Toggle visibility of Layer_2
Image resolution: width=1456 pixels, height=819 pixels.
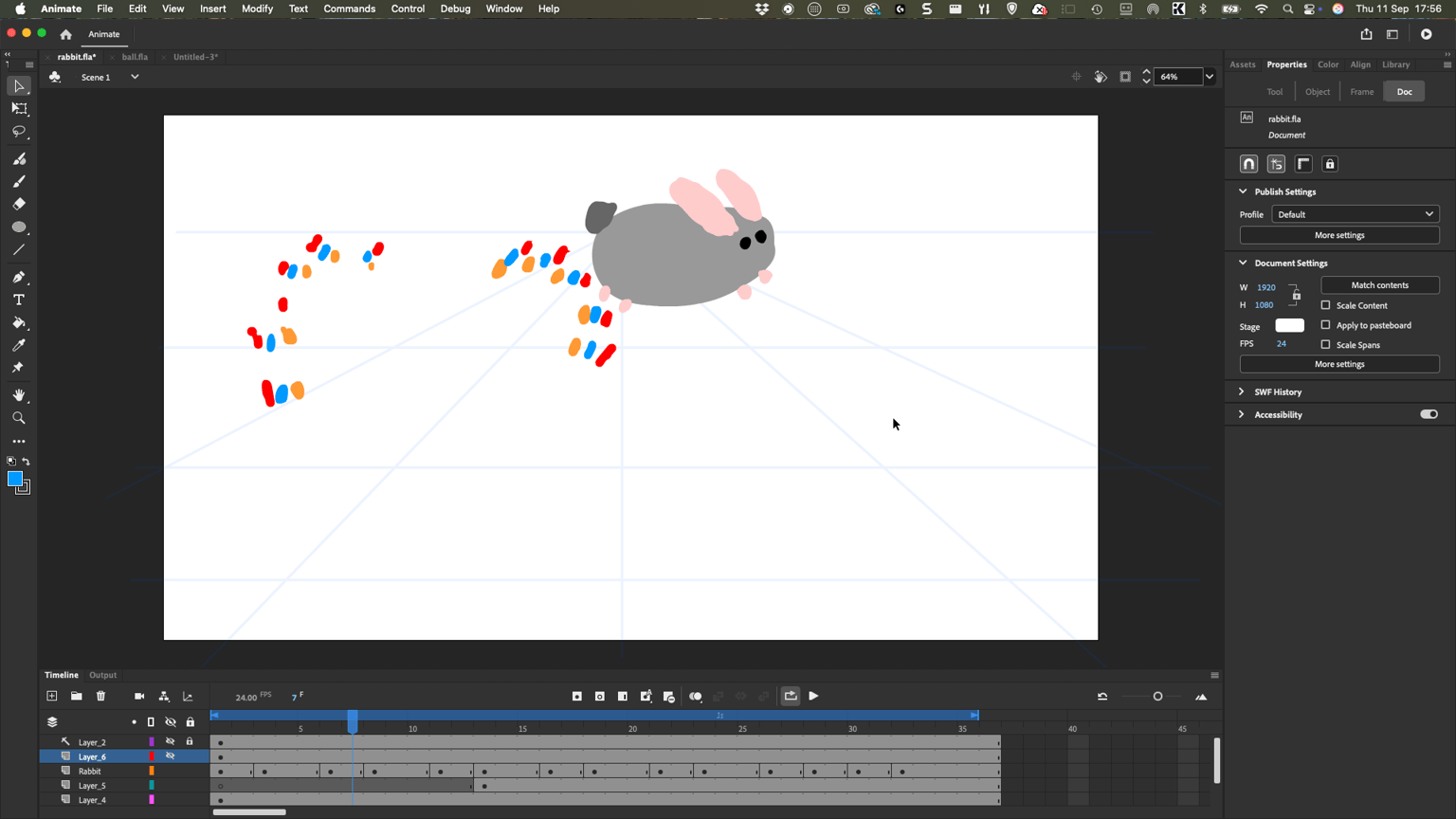(x=171, y=741)
